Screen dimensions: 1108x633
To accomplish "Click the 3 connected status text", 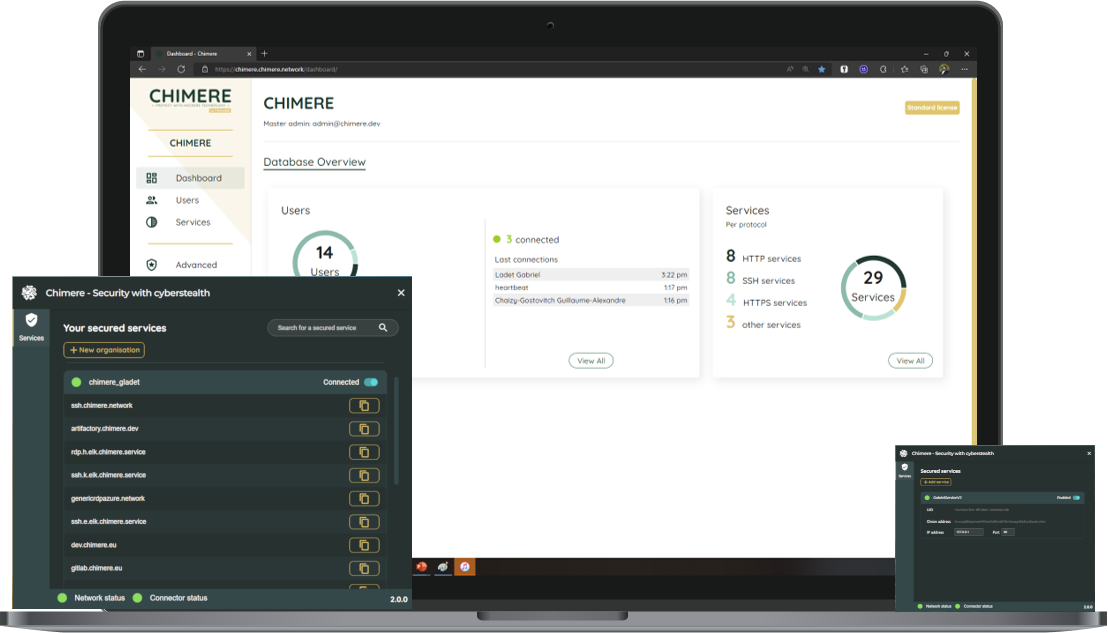I will click(x=532, y=239).
